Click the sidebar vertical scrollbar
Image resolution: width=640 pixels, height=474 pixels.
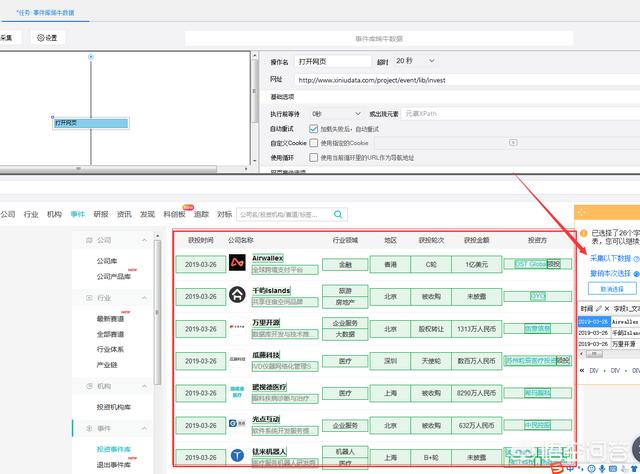[x=158, y=310]
